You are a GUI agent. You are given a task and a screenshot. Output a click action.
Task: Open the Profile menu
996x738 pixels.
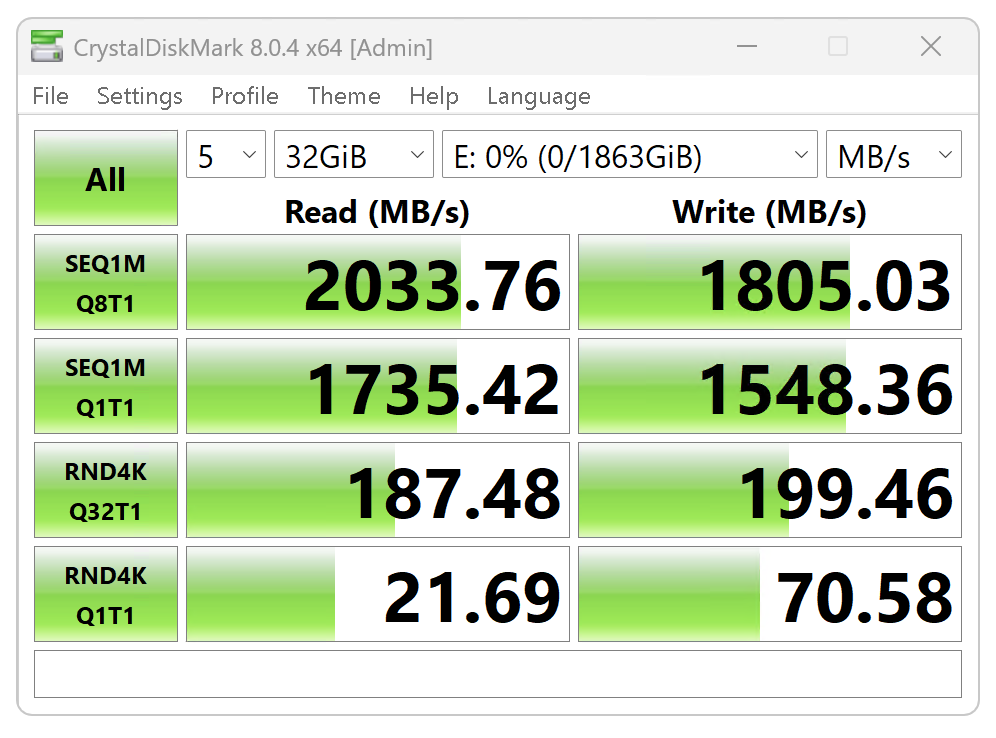click(244, 96)
